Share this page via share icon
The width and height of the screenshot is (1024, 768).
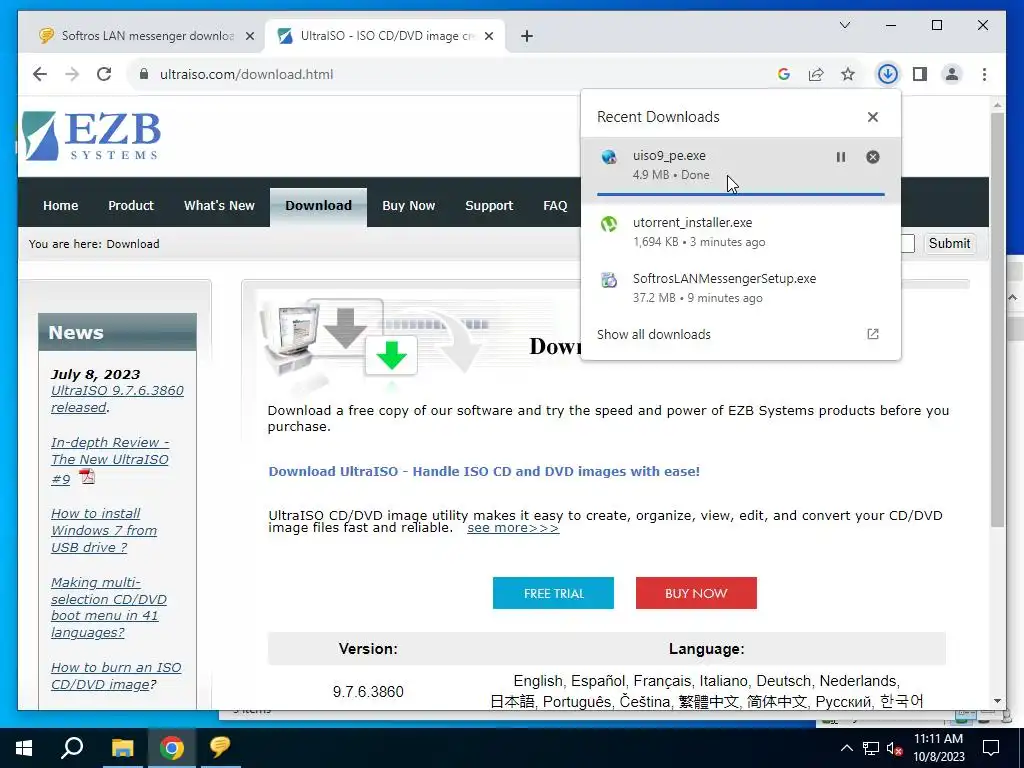pos(816,74)
